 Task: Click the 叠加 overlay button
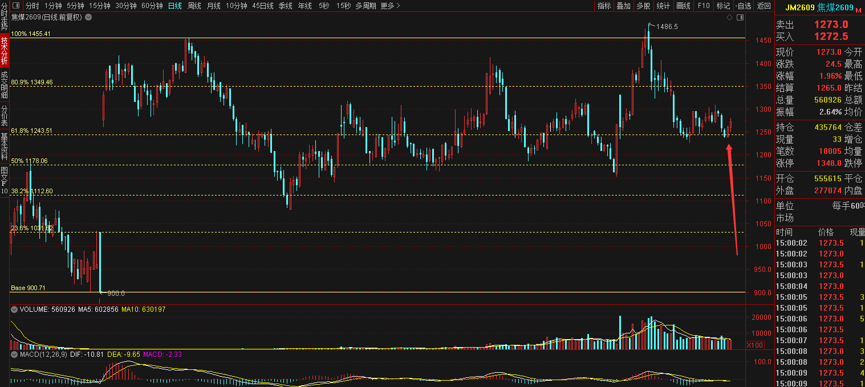(623, 6)
